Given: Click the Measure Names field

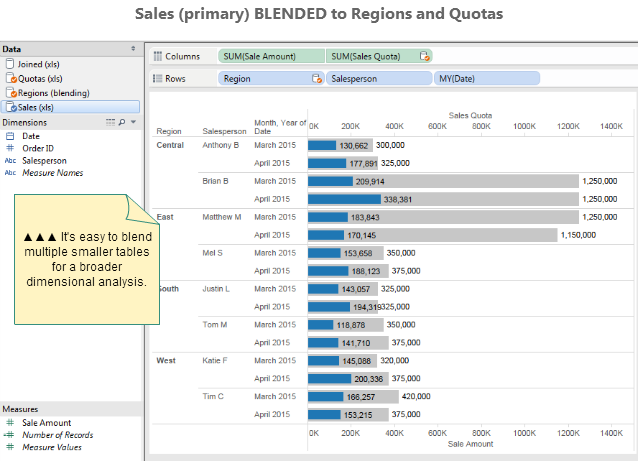Looking at the screenshot, I should pos(52,173).
